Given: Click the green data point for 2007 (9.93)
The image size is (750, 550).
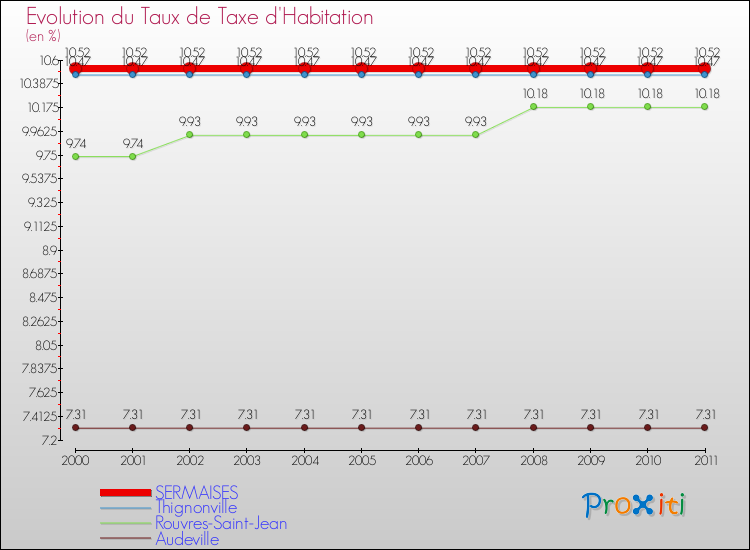Looking at the screenshot, I should (x=475, y=135).
